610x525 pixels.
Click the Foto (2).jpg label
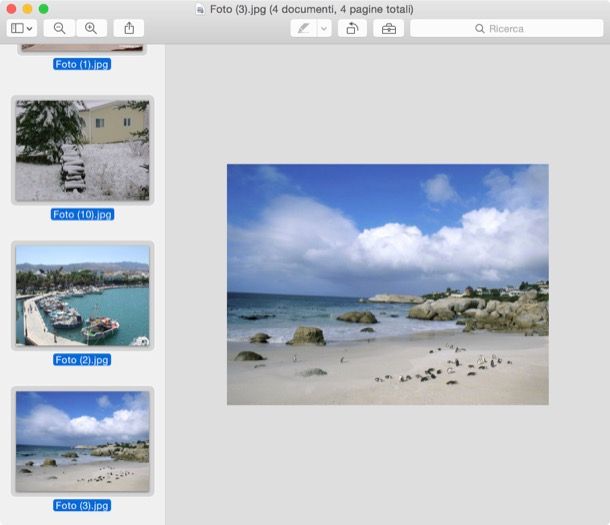click(x=82, y=360)
